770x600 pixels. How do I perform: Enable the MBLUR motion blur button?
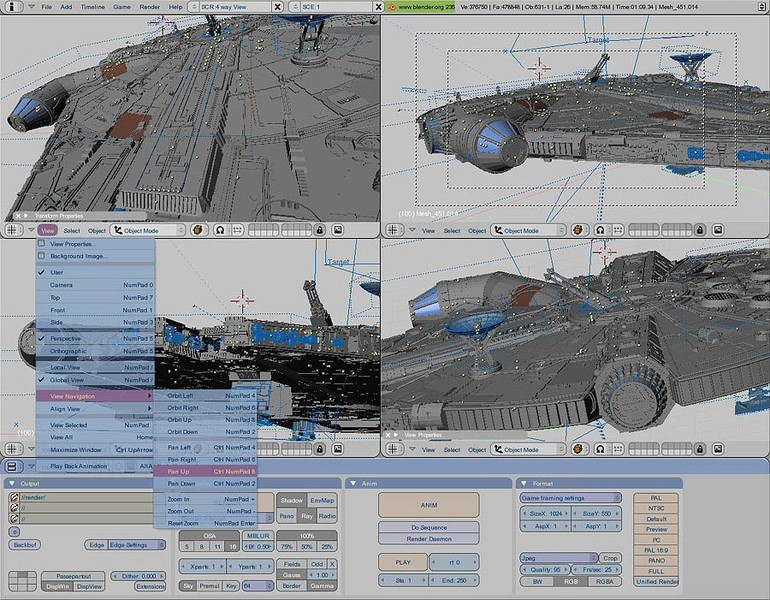coord(258,536)
